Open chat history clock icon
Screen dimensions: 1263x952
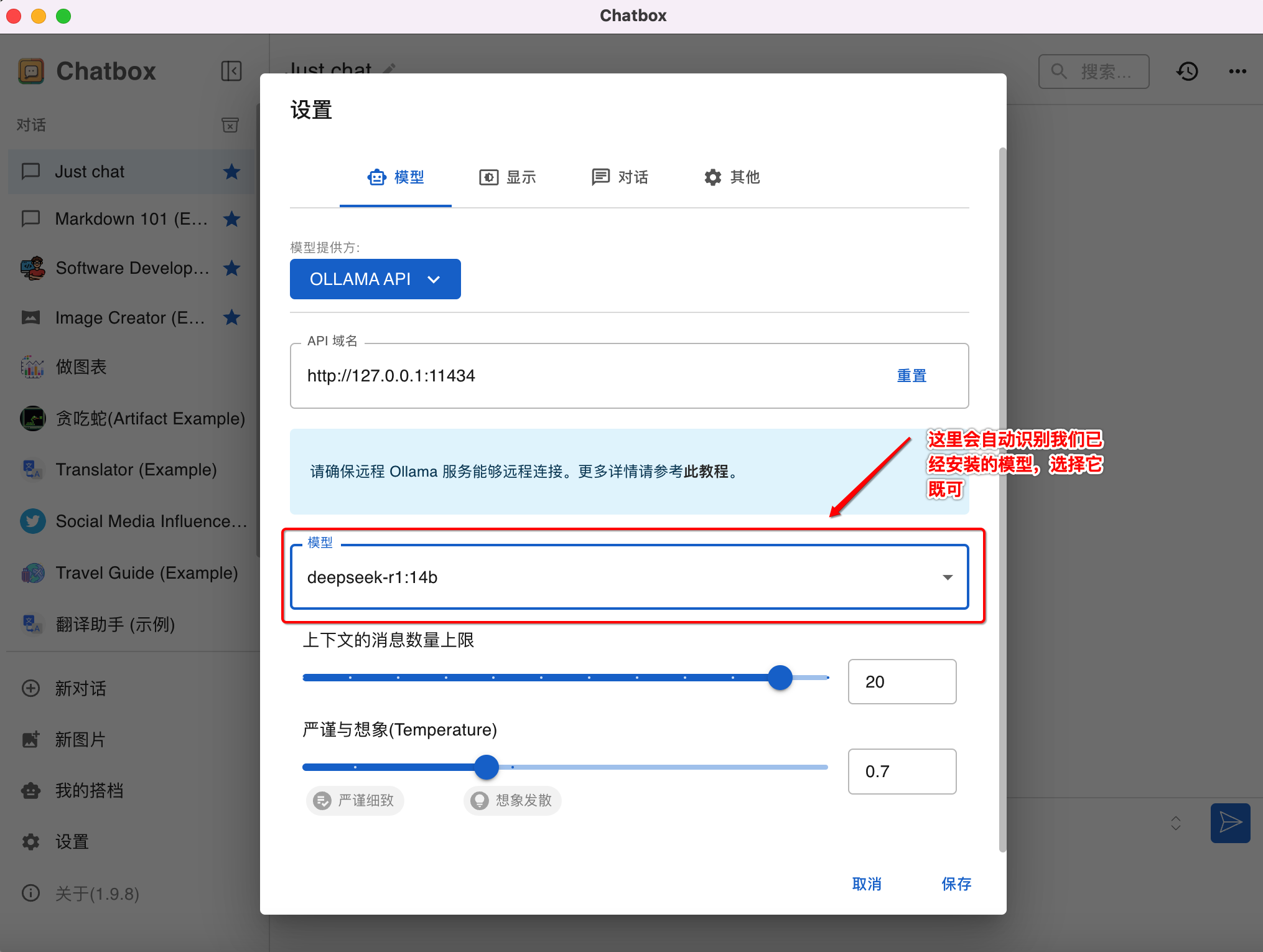pyautogui.click(x=1187, y=72)
